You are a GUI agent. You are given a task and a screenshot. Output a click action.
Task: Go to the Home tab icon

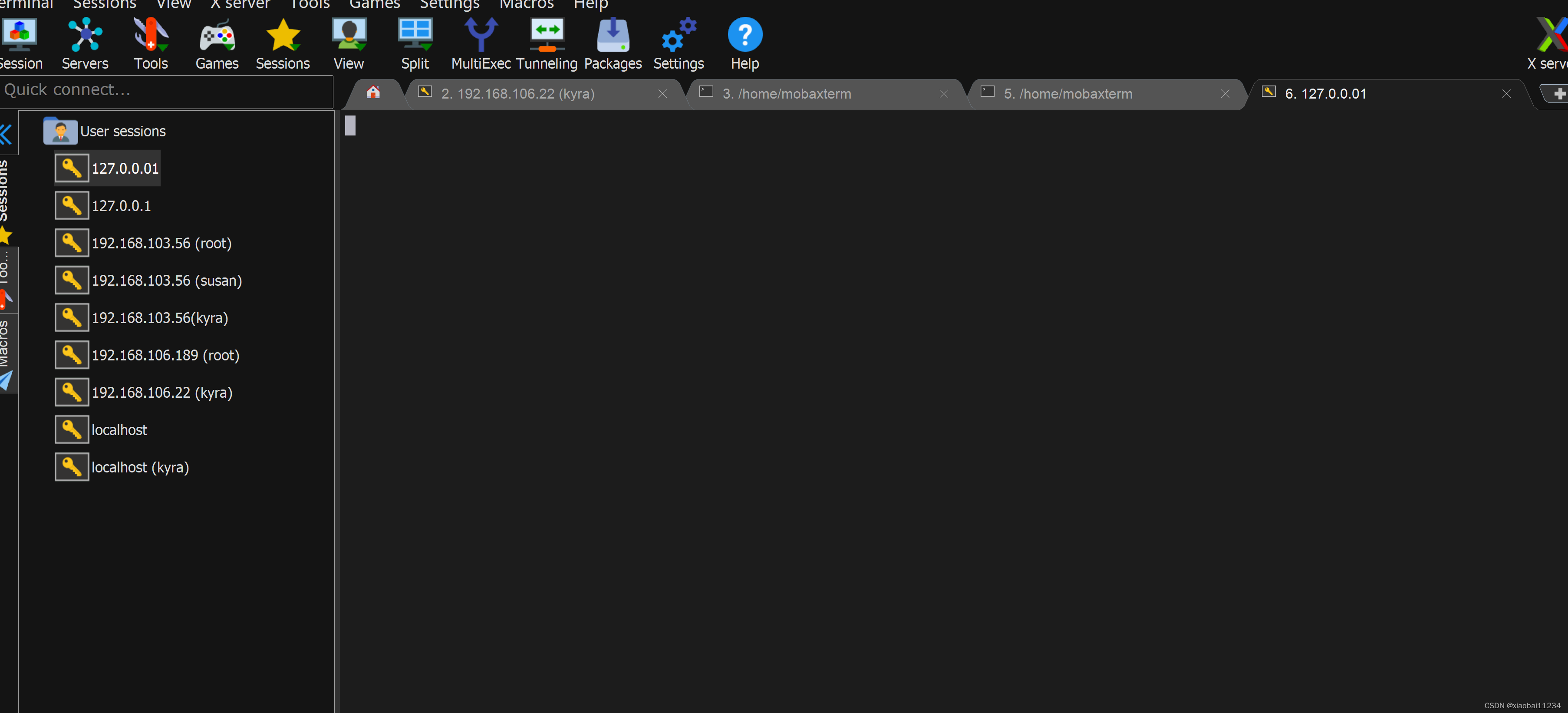[373, 92]
